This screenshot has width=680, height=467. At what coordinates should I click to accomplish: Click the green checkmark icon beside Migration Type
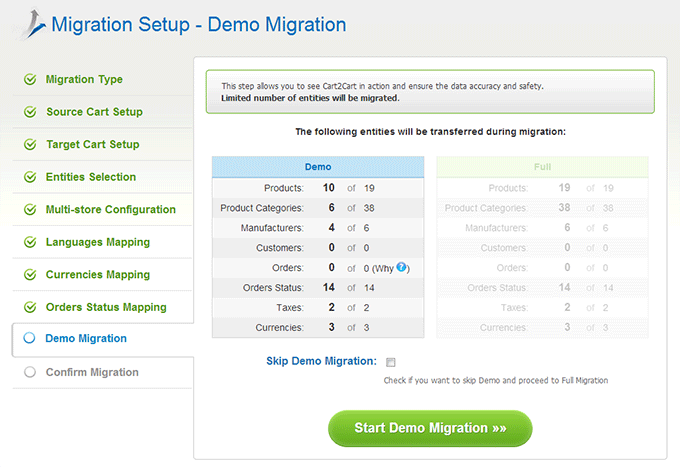[x=30, y=79]
